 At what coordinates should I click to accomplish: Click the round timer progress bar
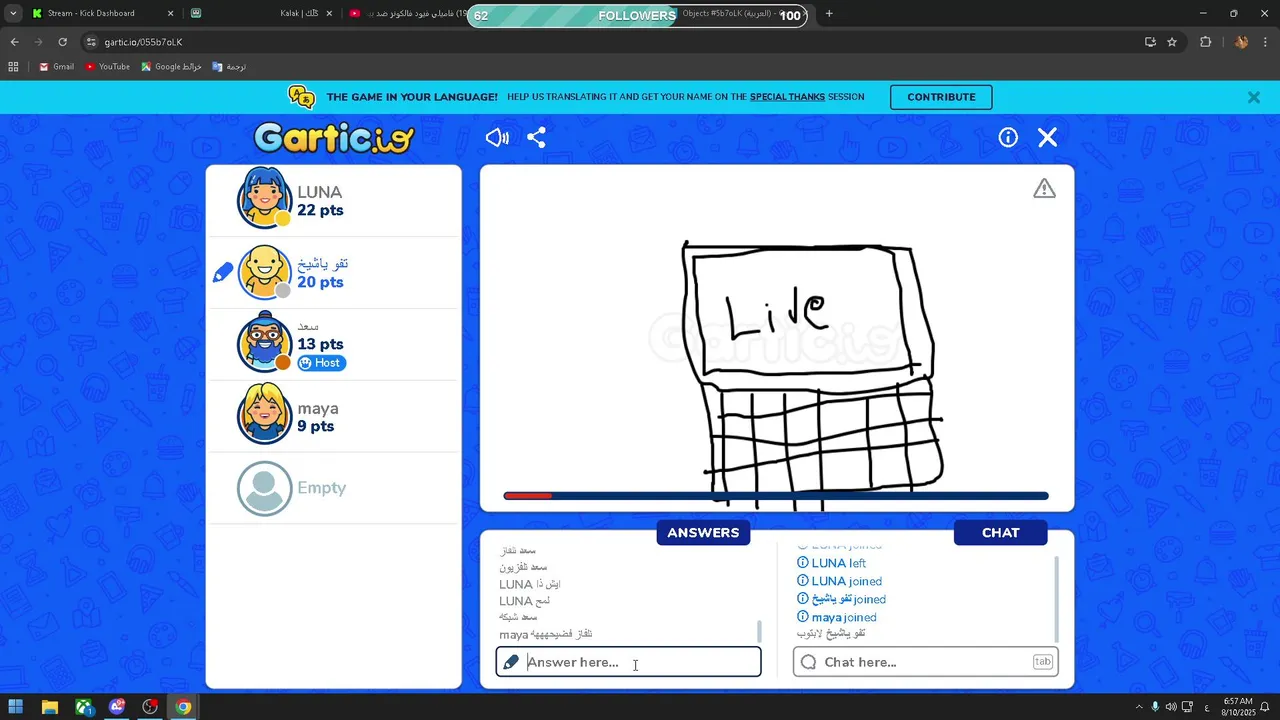click(x=776, y=496)
